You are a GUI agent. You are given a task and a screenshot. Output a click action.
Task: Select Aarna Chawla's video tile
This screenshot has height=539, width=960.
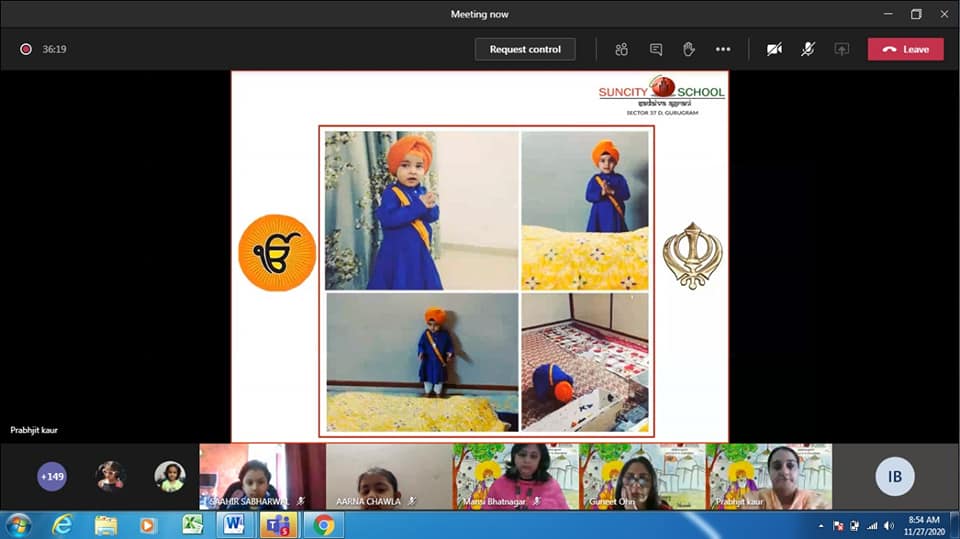tap(389, 477)
